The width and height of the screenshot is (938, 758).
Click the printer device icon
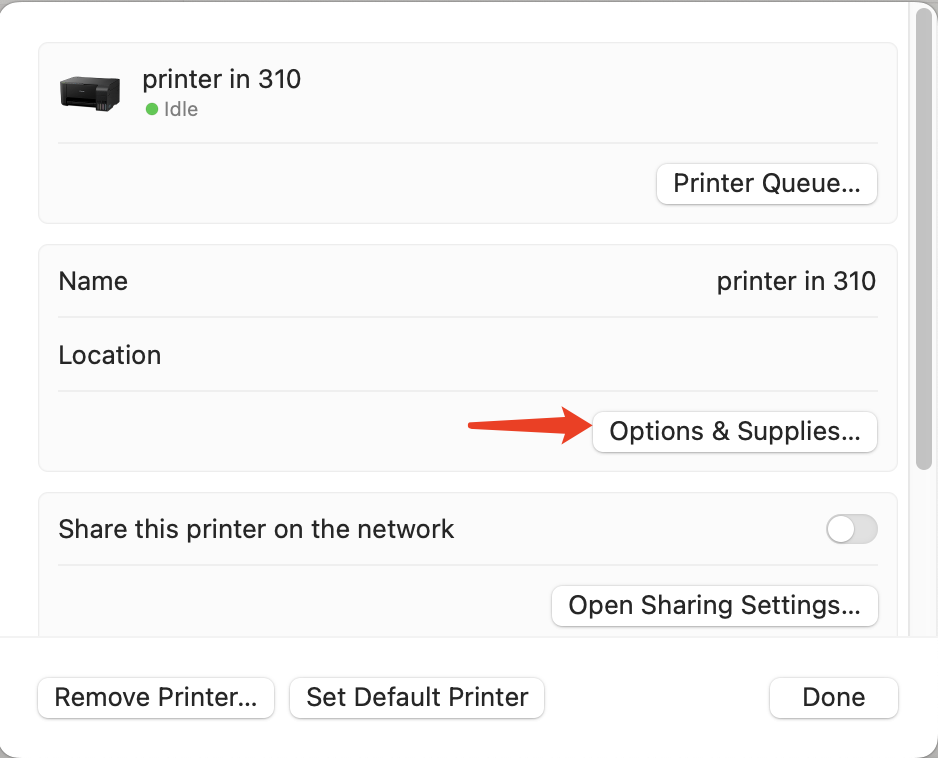coord(90,93)
